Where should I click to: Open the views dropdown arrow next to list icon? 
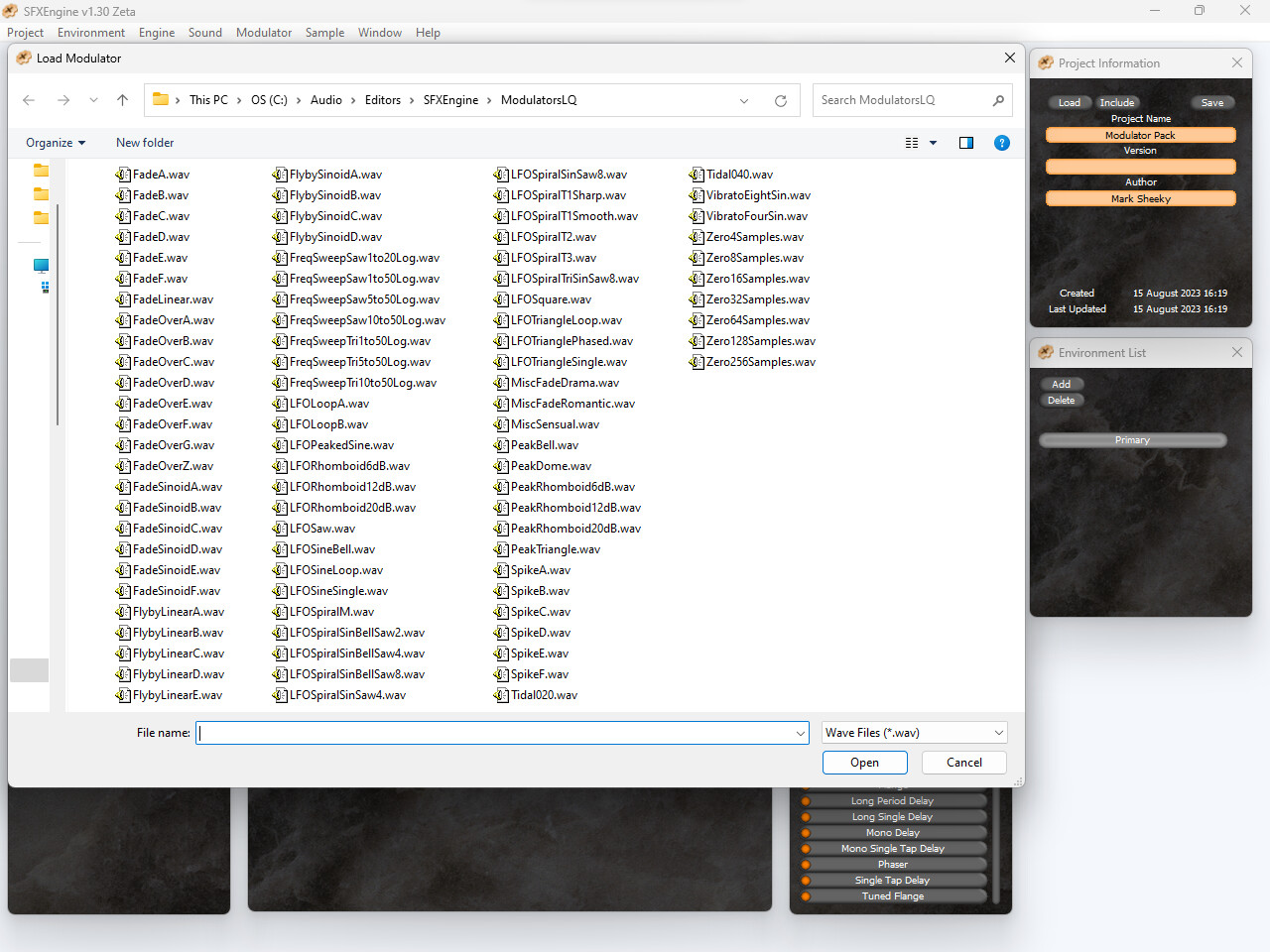click(933, 143)
